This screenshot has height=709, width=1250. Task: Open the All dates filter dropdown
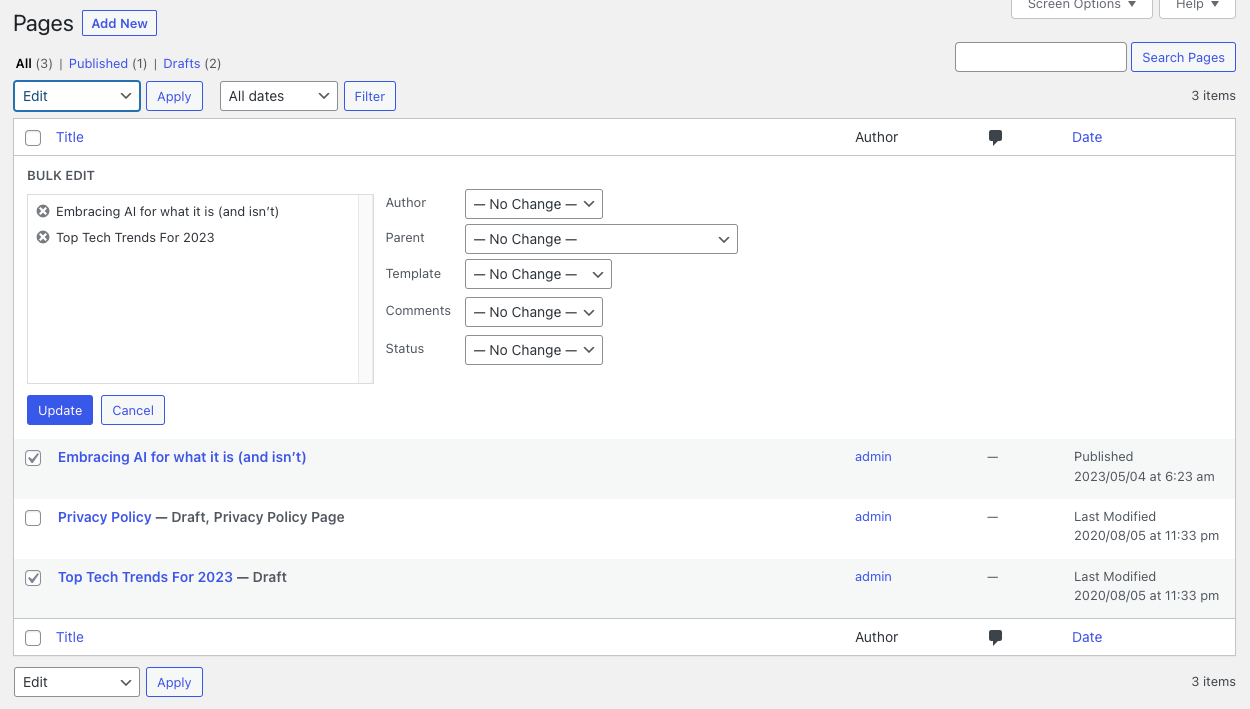[278, 96]
